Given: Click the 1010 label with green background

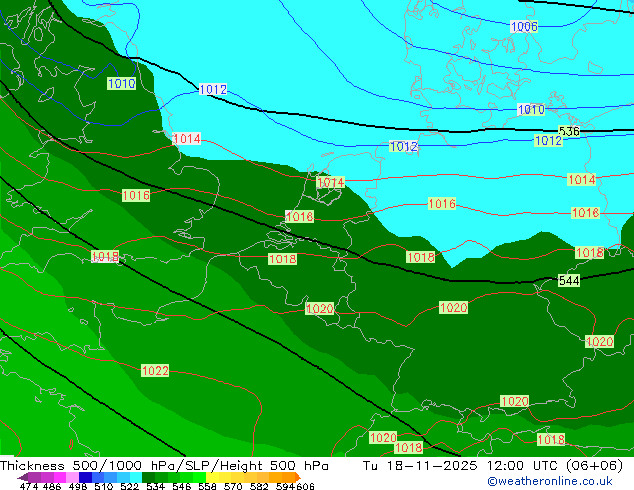Looking at the screenshot, I should (x=121, y=84).
